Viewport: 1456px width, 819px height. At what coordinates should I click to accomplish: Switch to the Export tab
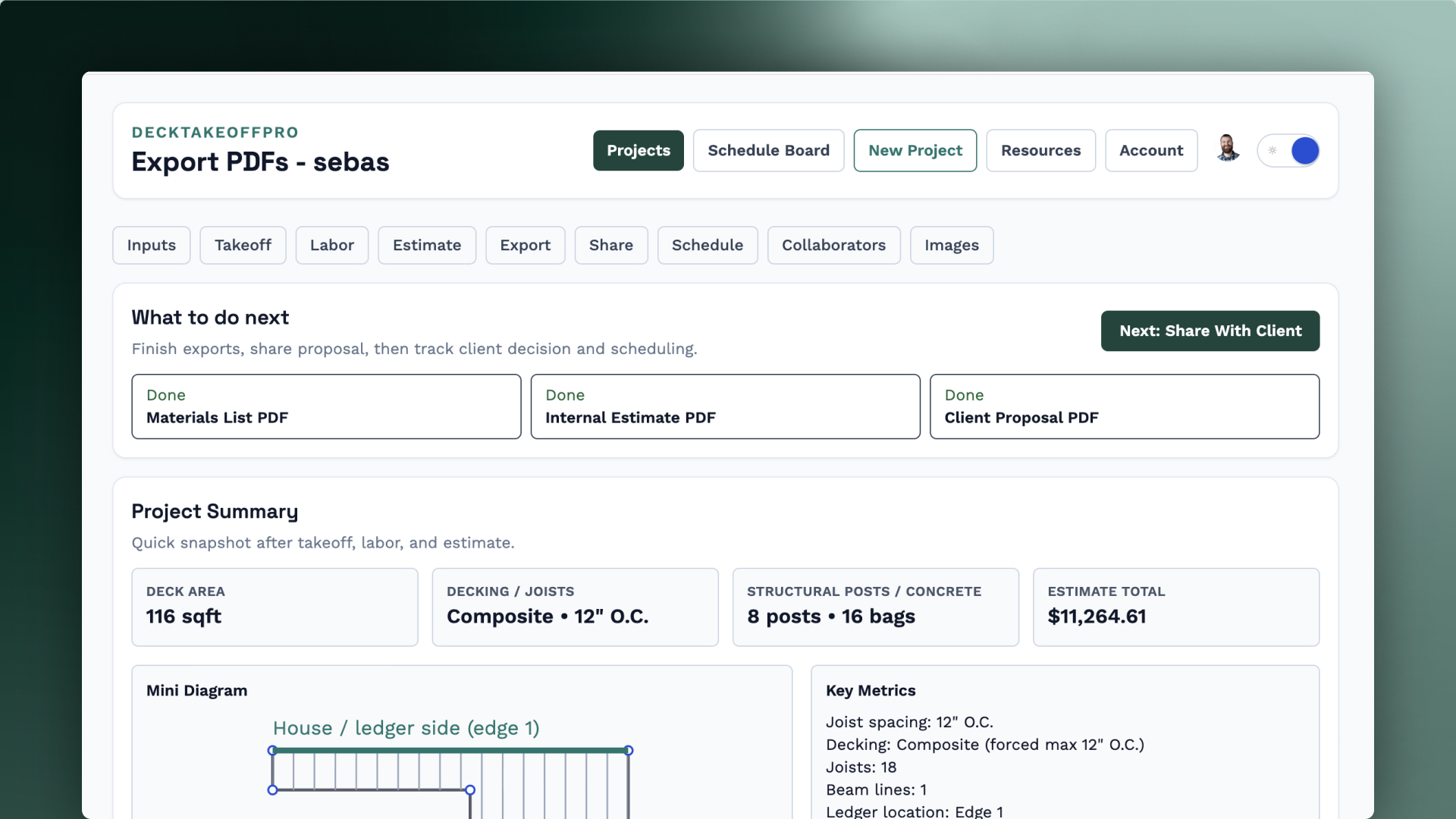pos(525,245)
